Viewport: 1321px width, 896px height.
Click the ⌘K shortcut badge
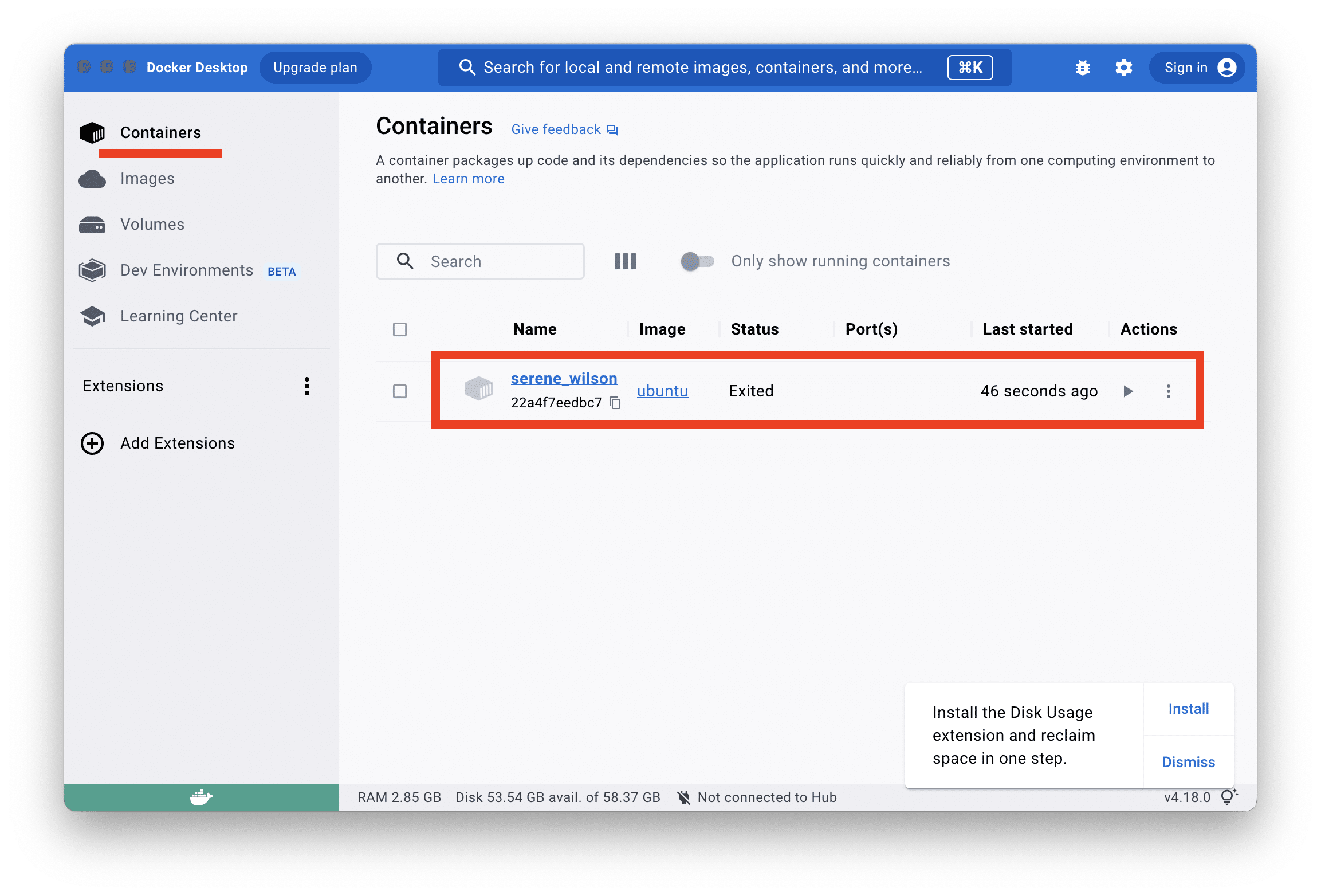(970, 68)
